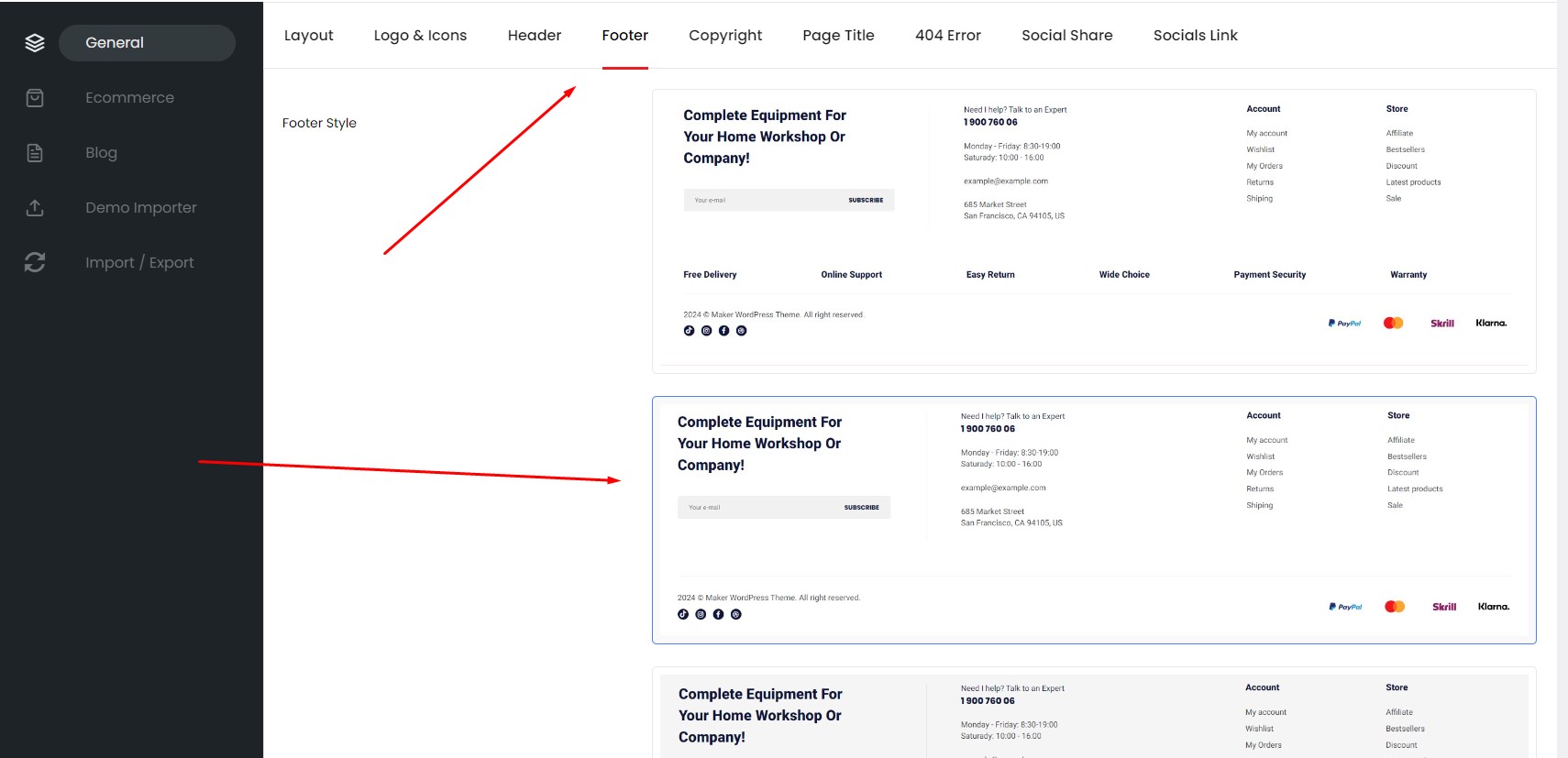The width and height of the screenshot is (1568, 758).
Task: Open the 404 Error tab
Action: point(948,36)
